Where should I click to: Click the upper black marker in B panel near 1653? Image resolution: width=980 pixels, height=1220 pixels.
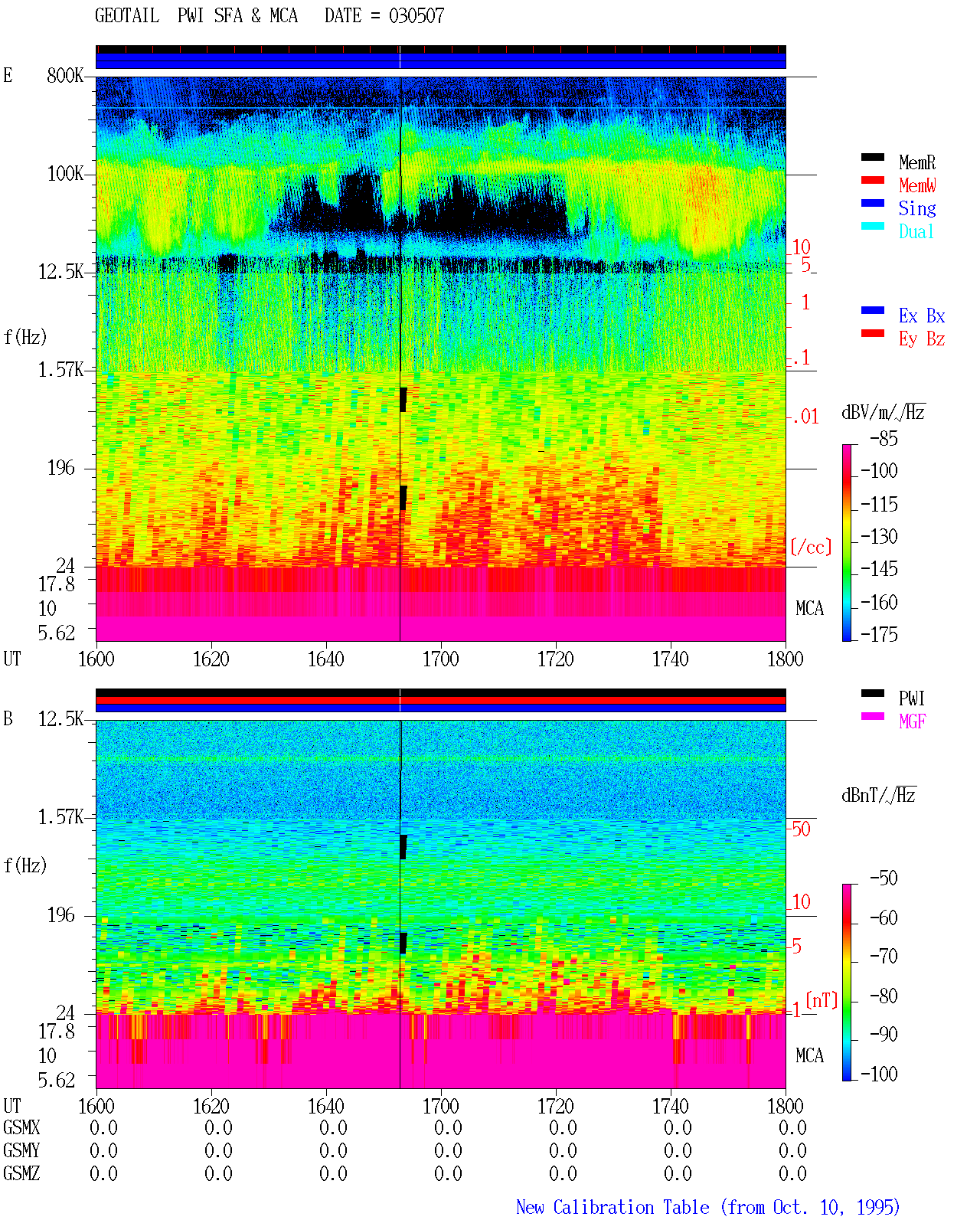(403, 847)
